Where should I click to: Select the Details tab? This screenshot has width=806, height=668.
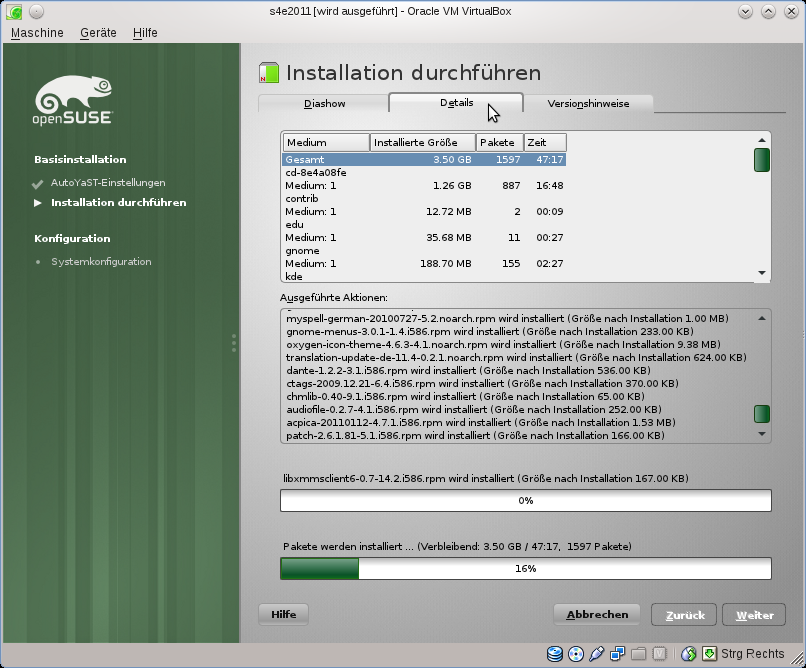click(x=456, y=102)
